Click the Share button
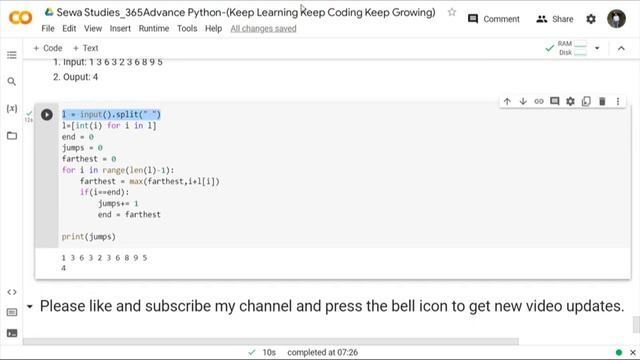This screenshot has width=640, height=360. point(555,19)
